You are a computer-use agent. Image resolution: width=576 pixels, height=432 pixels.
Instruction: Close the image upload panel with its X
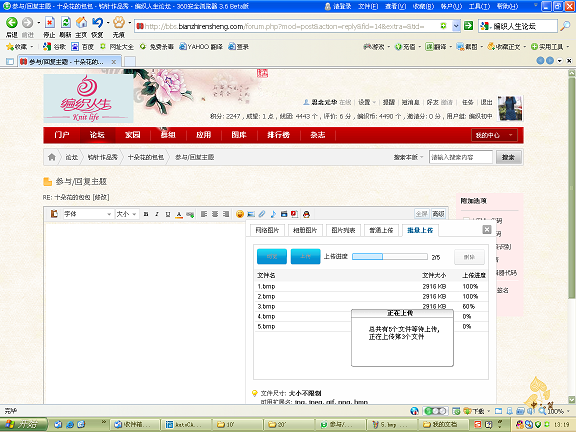pyautogui.click(x=487, y=230)
